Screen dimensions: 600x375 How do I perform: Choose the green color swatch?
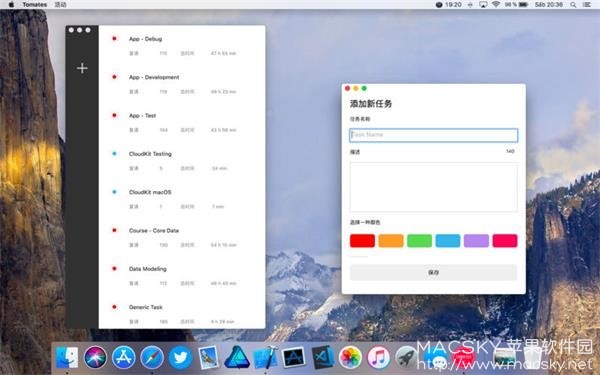click(x=419, y=241)
